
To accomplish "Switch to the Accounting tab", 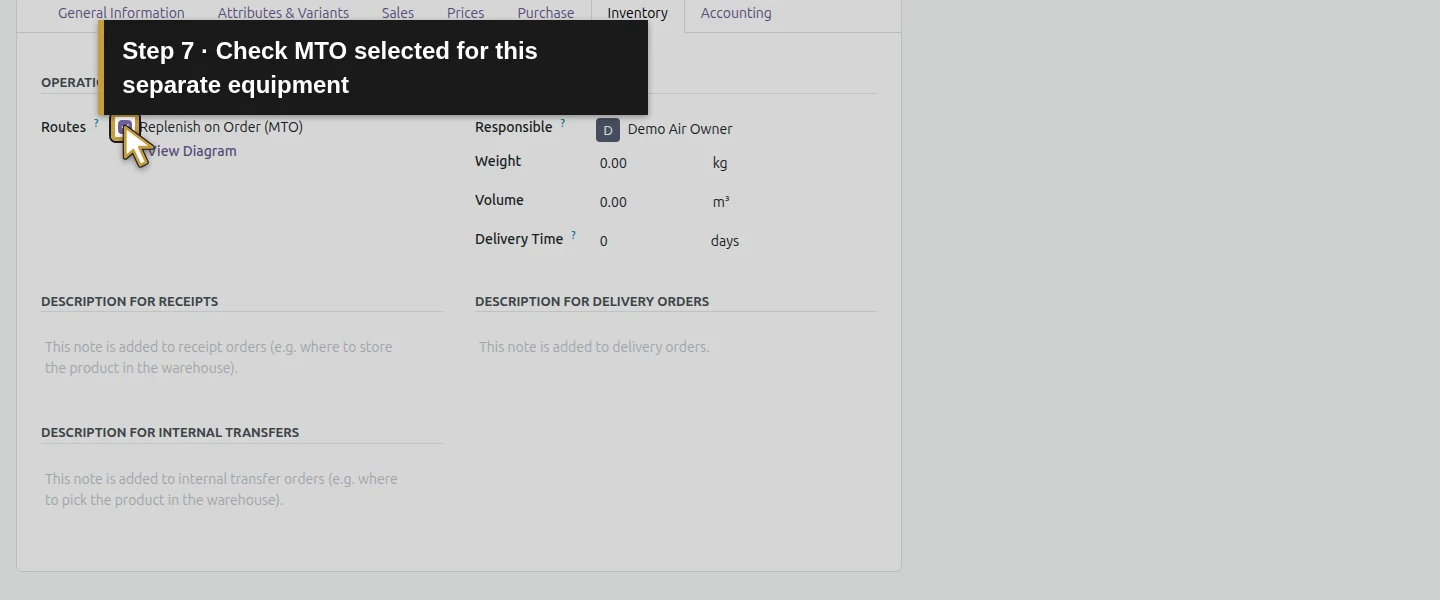I will (736, 13).
